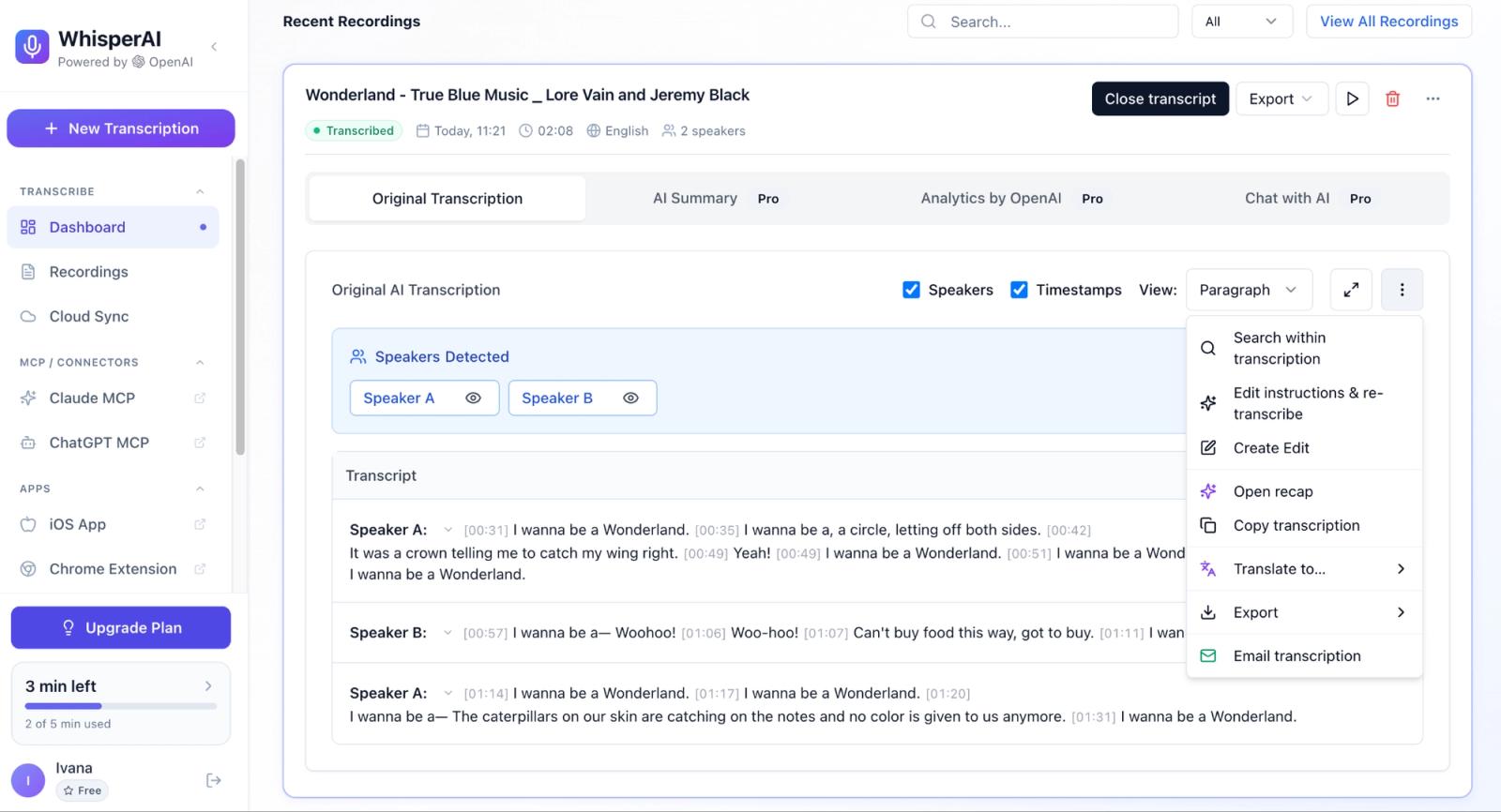Screen dimensions: 1501x812
Task: Open the AI Summary tab
Action: [716, 199]
